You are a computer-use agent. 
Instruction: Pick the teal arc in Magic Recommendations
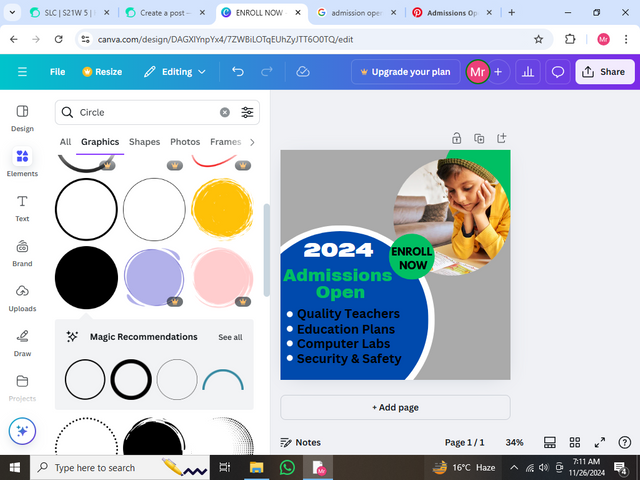223,380
